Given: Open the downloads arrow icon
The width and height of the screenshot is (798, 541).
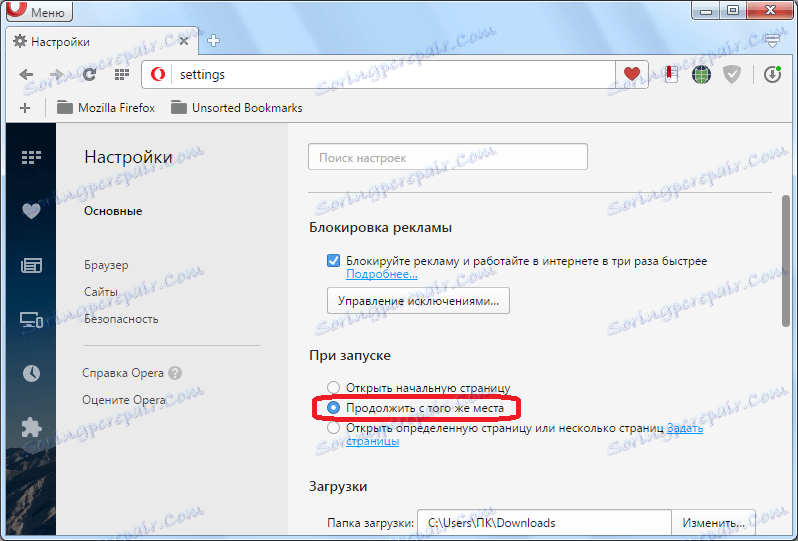Looking at the screenshot, I should click(772, 74).
